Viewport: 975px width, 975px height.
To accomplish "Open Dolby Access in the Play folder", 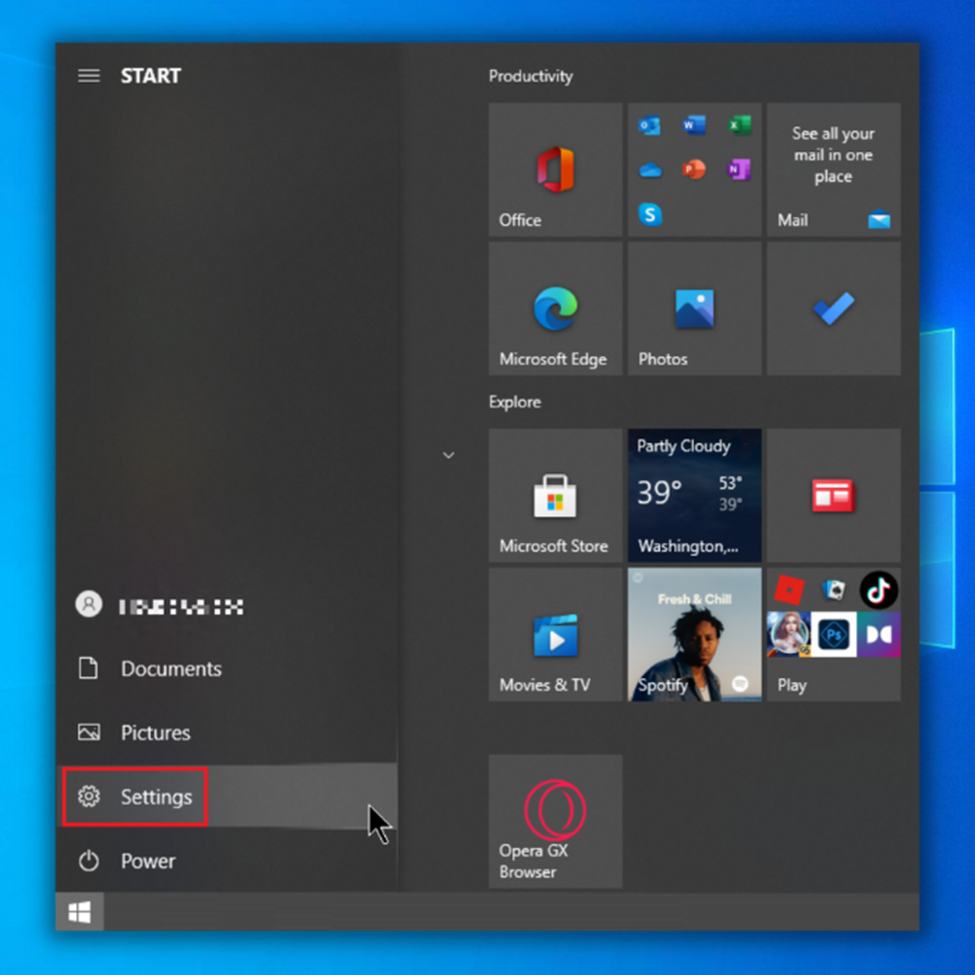I will [x=878, y=634].
